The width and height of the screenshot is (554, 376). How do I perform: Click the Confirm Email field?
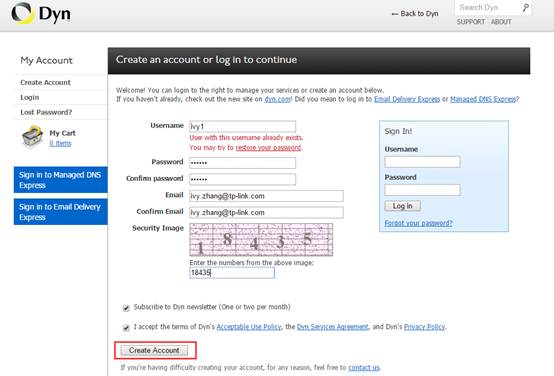(266, 212)
